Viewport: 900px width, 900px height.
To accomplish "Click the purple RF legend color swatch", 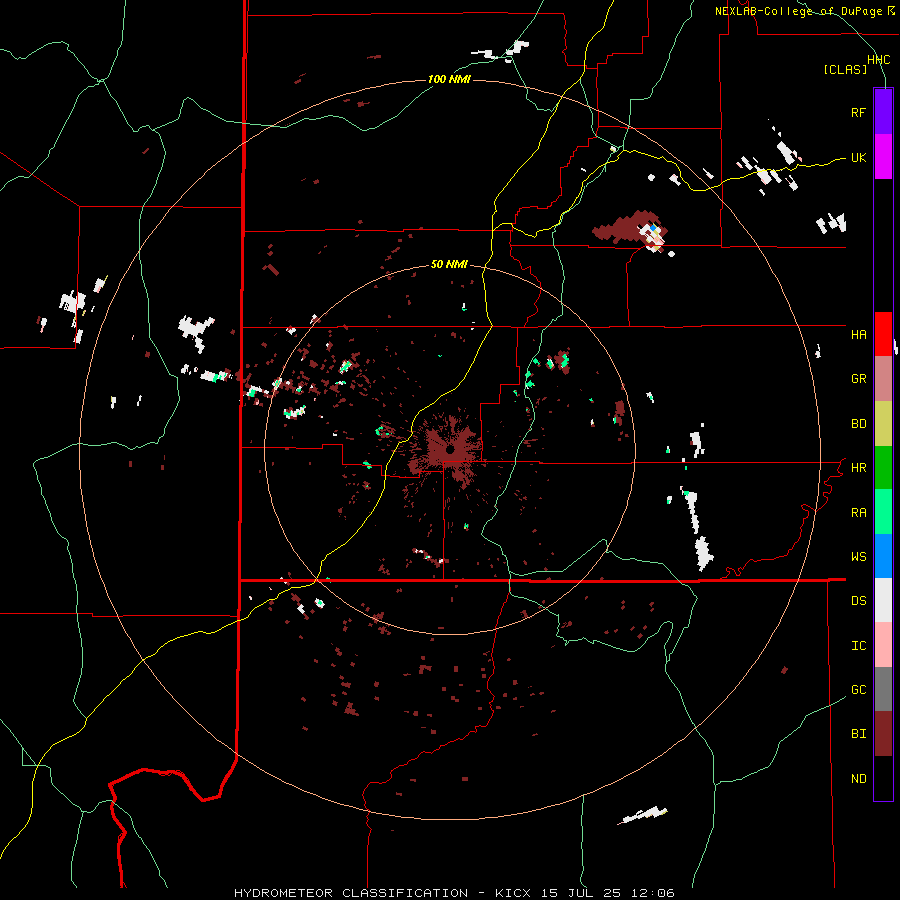I will coord(883,111).
